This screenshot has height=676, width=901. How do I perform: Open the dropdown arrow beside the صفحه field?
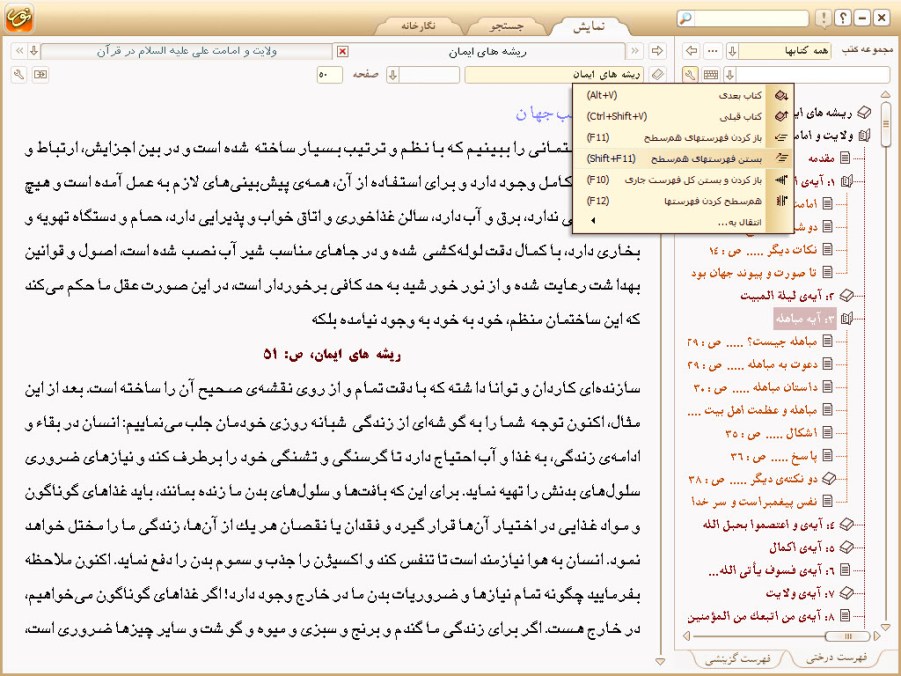click(392, 75)
